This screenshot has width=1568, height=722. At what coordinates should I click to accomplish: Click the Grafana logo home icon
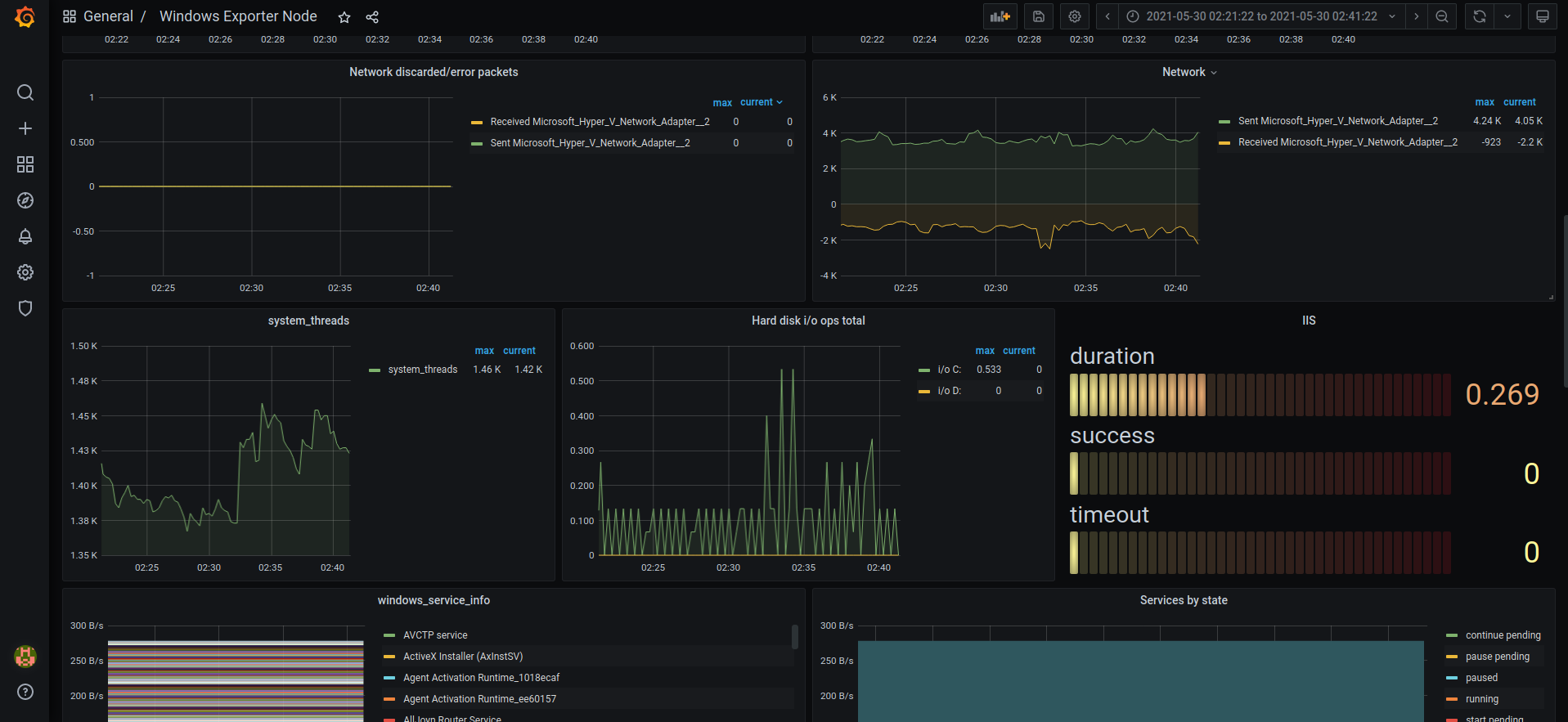point(25,17)
